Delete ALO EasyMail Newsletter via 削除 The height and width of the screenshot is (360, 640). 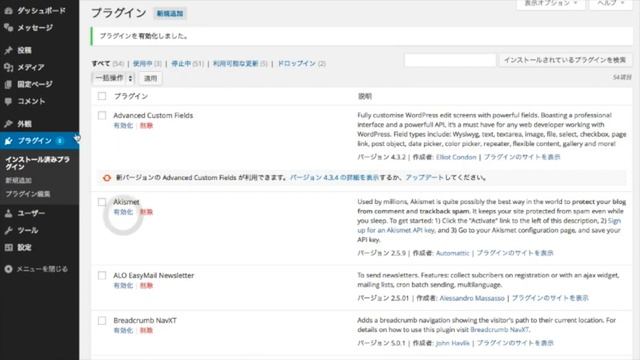pyautogui.click(x=146, y=286)
